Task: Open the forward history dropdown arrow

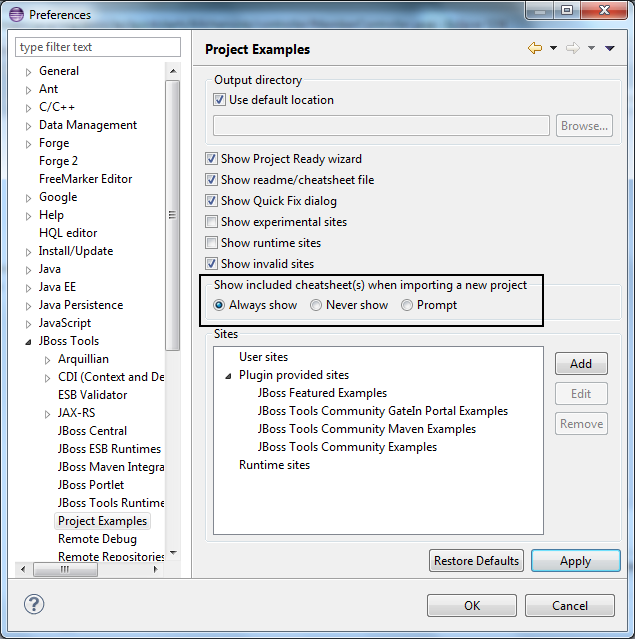Action: click(591, 48)
